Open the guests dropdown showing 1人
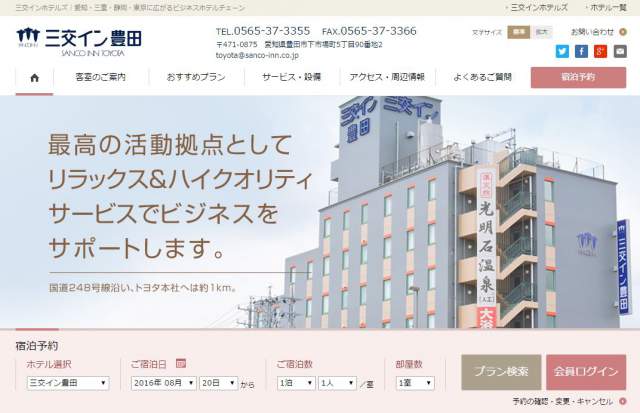The width and height of the screenshot is (640, 413). pos(337,383)
